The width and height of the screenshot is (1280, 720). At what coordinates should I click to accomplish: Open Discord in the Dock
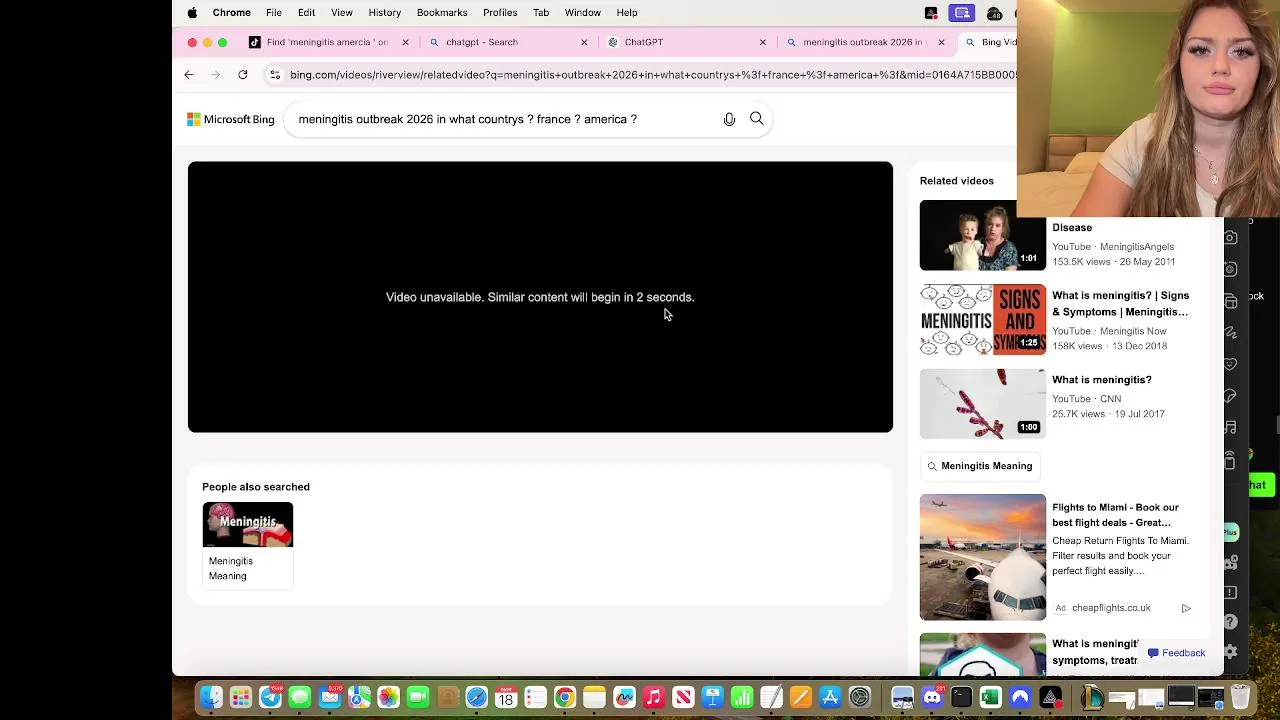click(x=932, y=697)
